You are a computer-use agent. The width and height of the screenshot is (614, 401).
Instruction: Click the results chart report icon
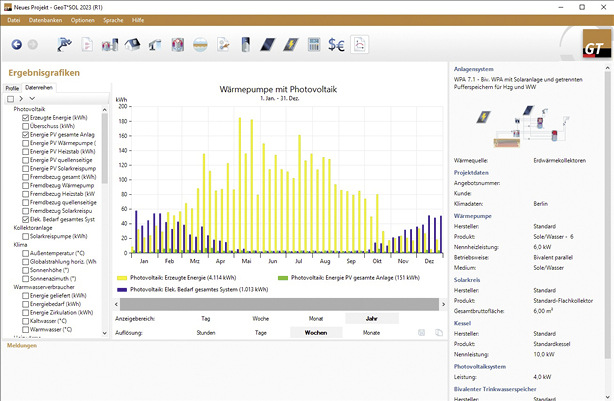[359, 45]
